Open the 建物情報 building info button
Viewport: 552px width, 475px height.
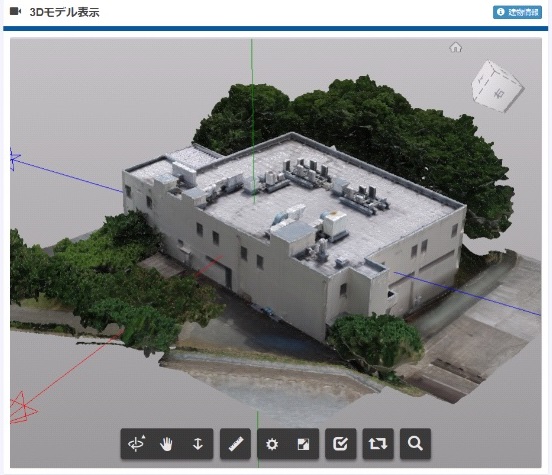pos(517,12)
